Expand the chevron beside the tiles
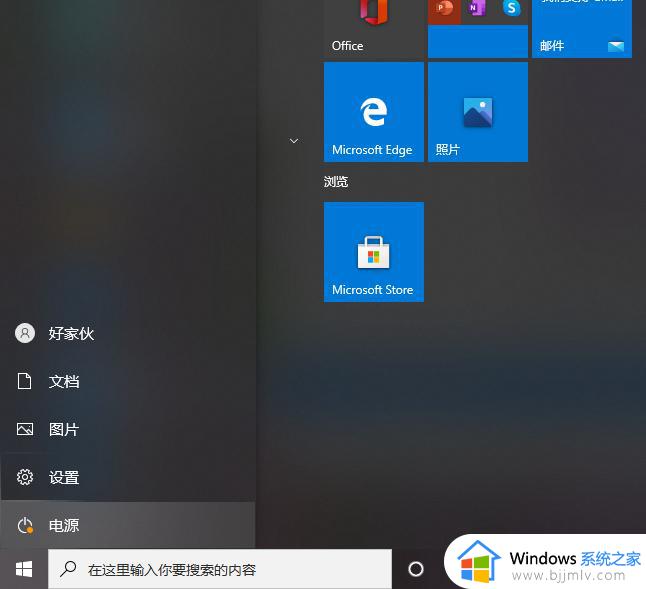Image resolution: width=646 pixels, height=589 pixels. pyautogui.click(x=294, y=141)
